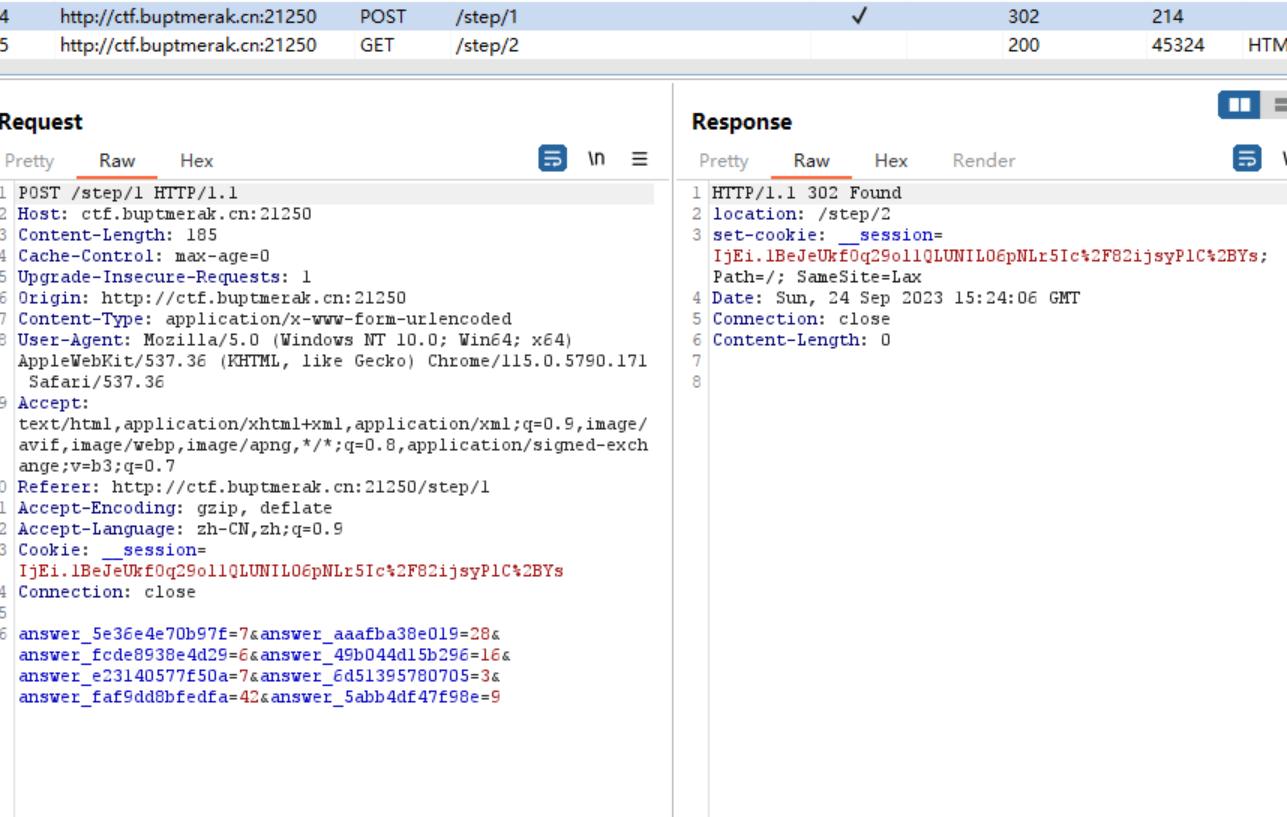Click the response Date header line
The width and height of the screenshot is (1287, 817).
pos(896,298)
